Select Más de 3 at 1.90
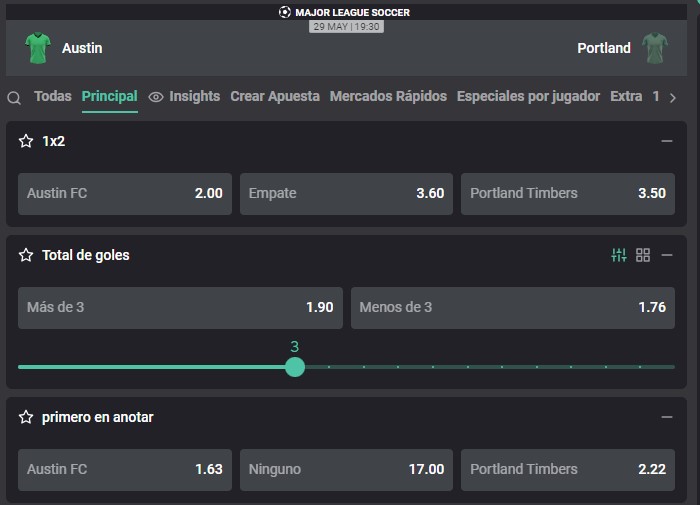The width and height of the screenshot is (700, 505). pyautogui.click(x=180, y=308)
